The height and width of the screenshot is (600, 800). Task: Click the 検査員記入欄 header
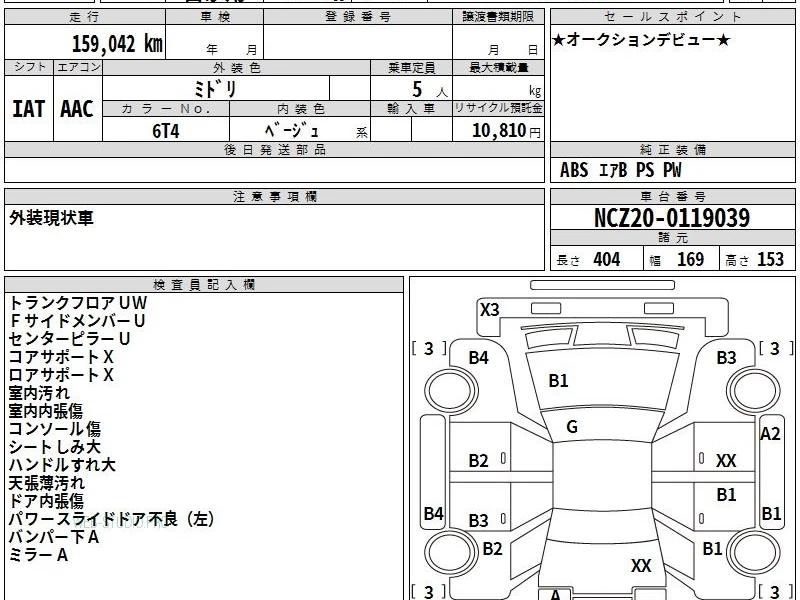tap(204, 285)
